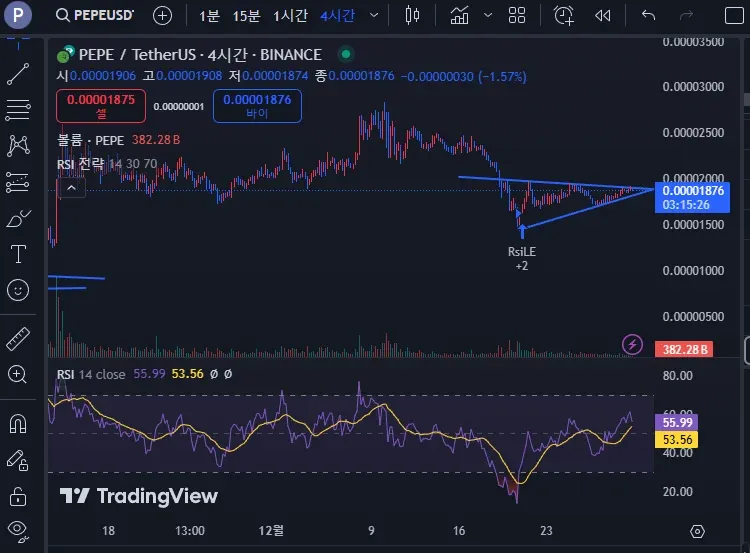Image resolution: width=750 pixels, height=553 pixels.
Task: Click RSI value tag 55.99
Action: pyautogui.click(x=676, y=422)
